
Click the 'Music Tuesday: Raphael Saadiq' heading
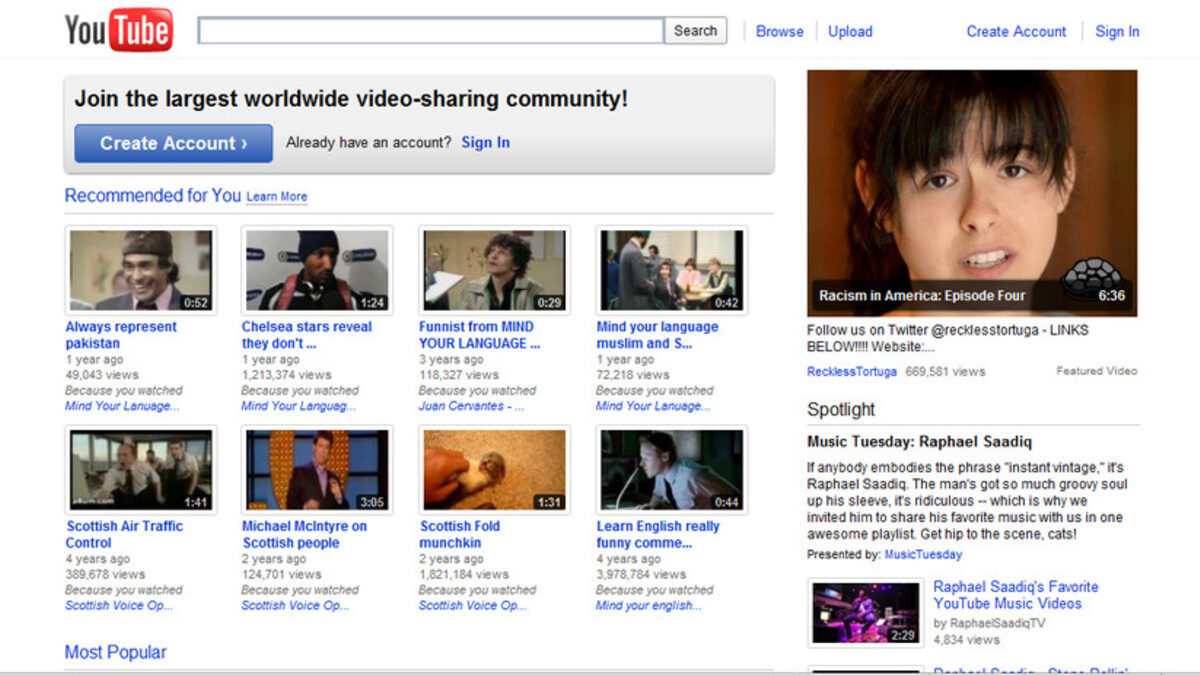(919, 441)
